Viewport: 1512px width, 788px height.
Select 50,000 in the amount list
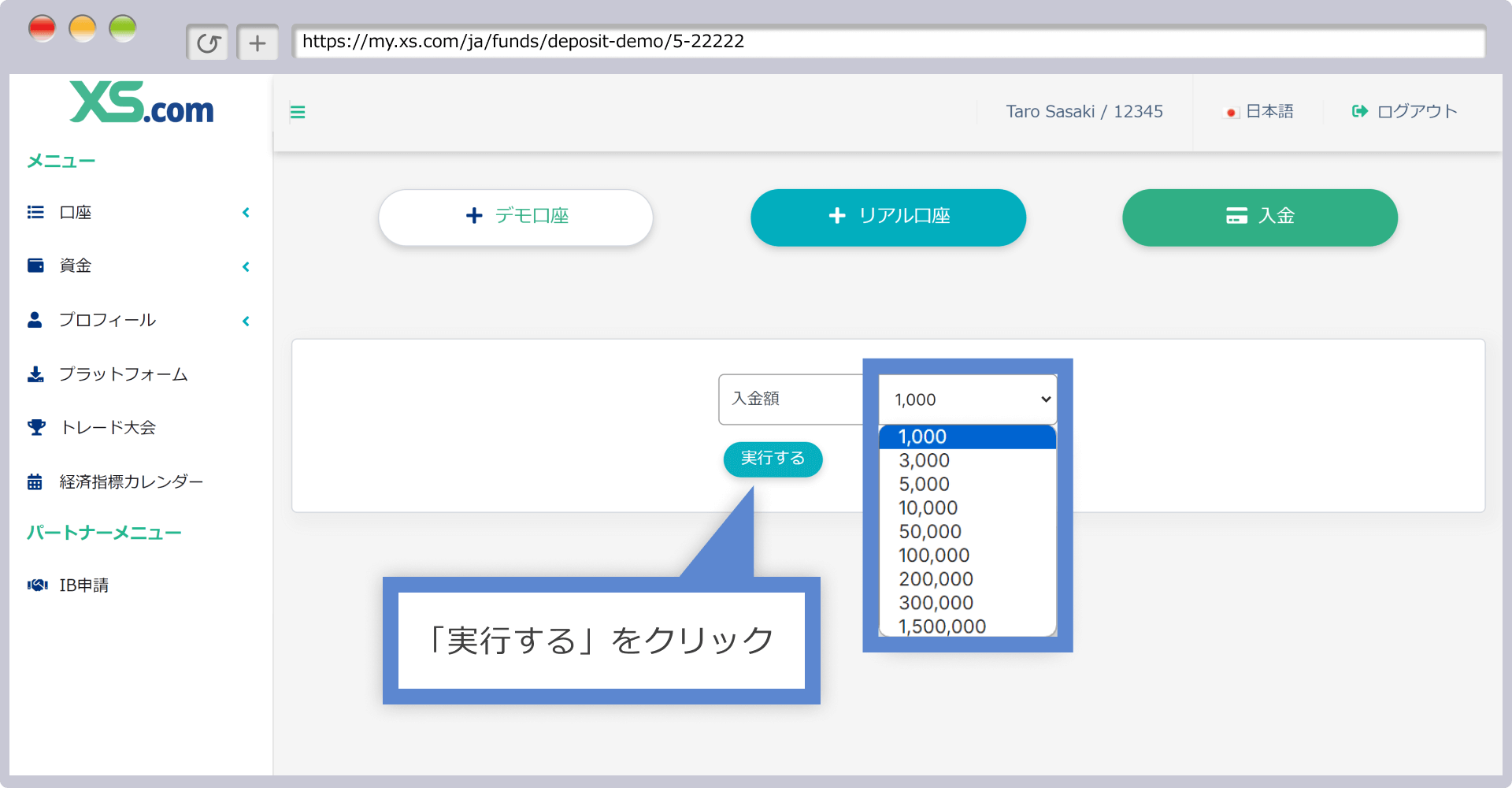click(968, 531)
